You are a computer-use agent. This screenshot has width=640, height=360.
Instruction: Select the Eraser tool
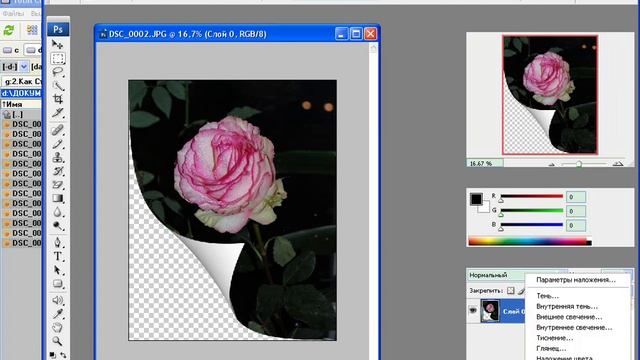(58, 184)
